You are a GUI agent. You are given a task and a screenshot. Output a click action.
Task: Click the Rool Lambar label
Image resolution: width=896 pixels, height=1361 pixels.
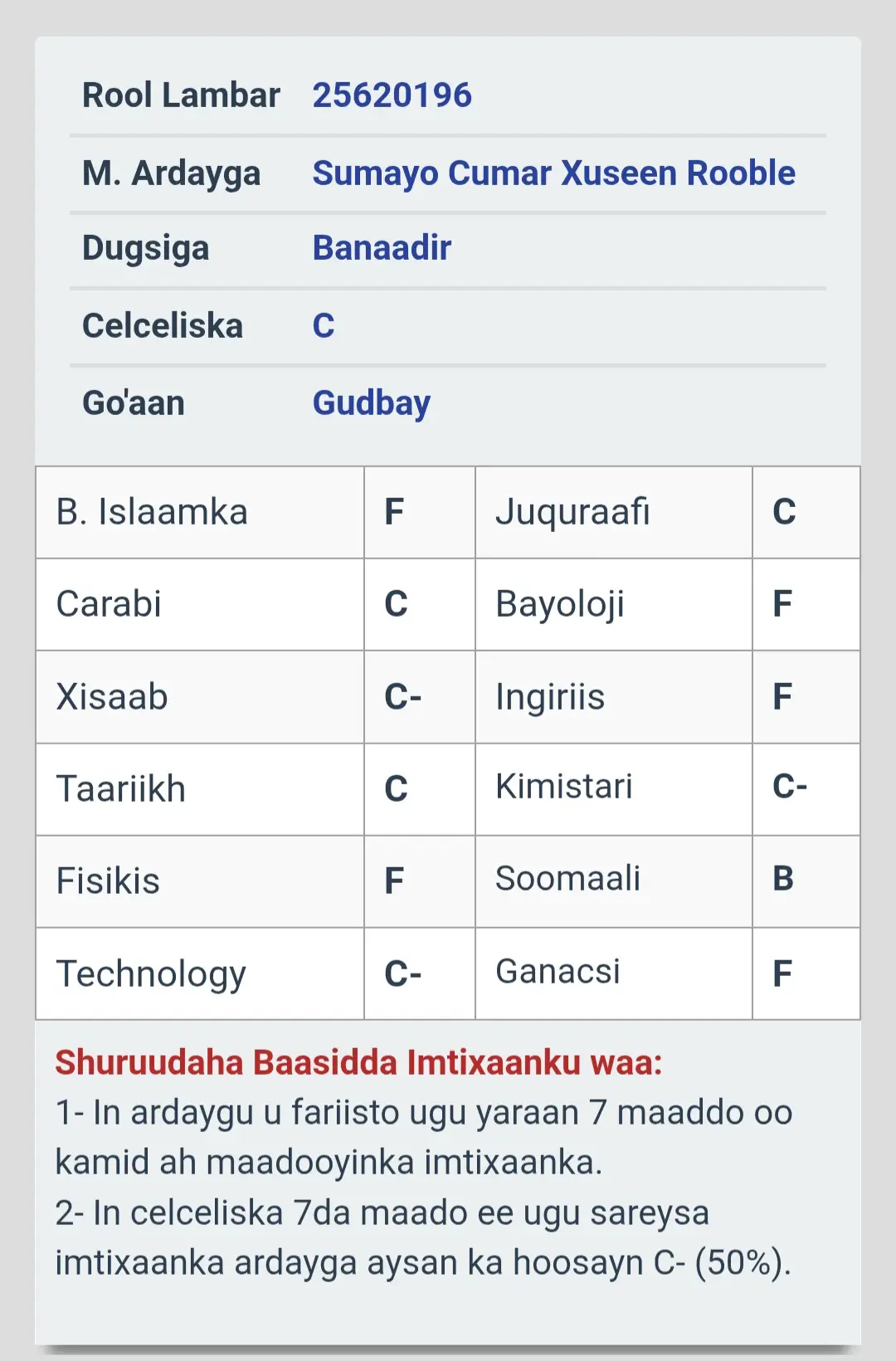tap(181, 95)
